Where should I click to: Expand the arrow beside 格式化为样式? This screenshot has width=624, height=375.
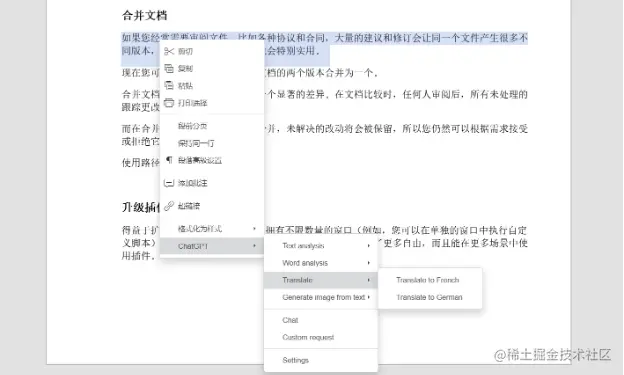[254, 229]
